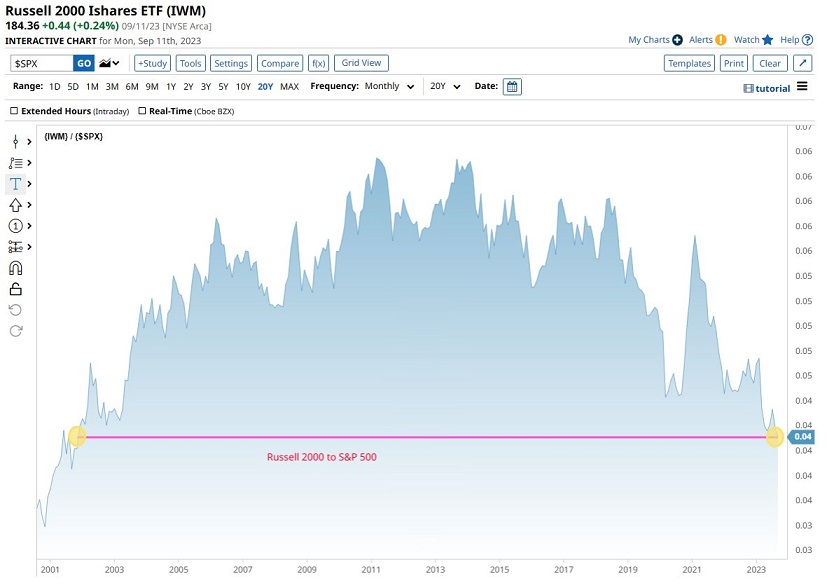Open the Date calendar picker
This screenshot has height=588, width=827.
(512, 87)
